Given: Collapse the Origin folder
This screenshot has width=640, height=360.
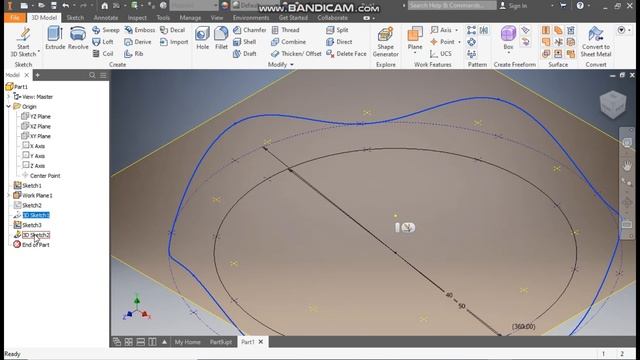Looking at the screenshot, I should (9, 107).
